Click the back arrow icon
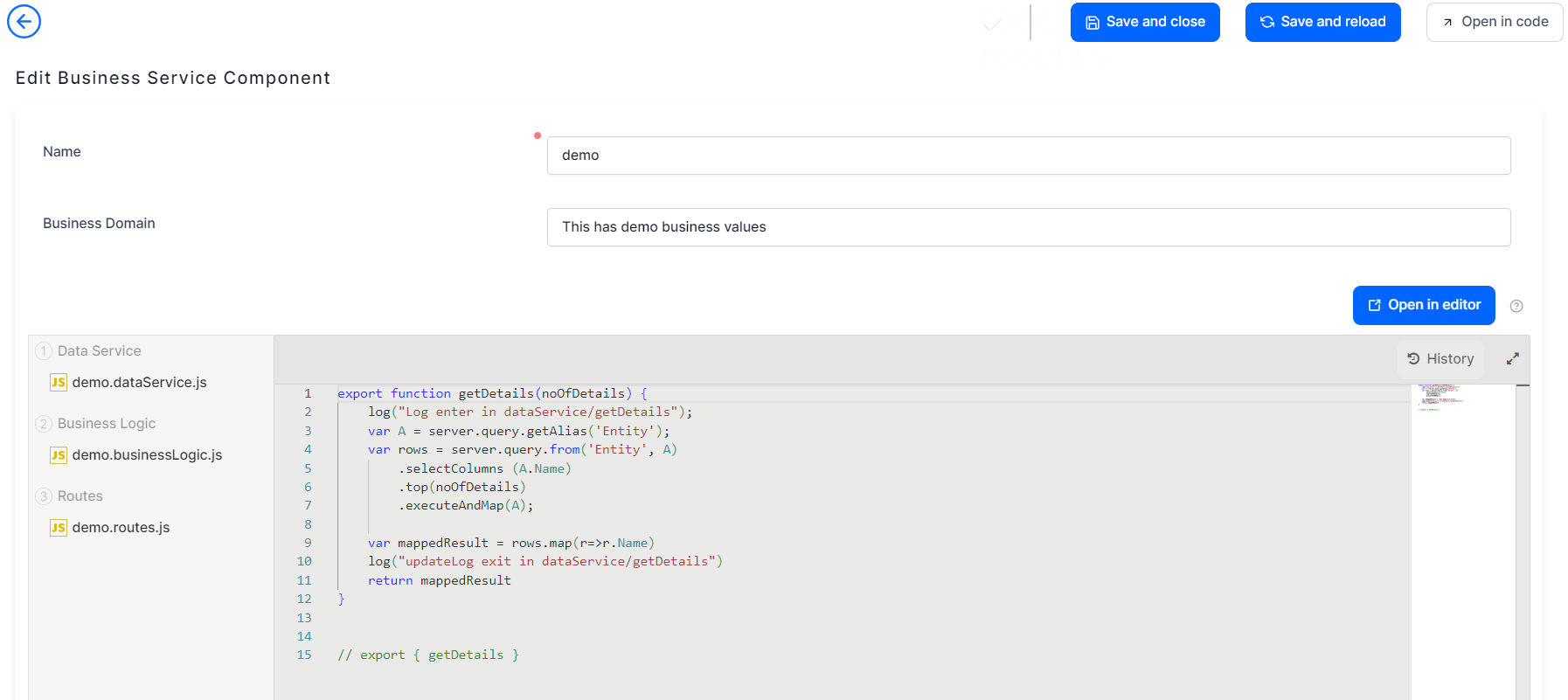Screen dimensions: 1568x700 click(x=24, y=22)
